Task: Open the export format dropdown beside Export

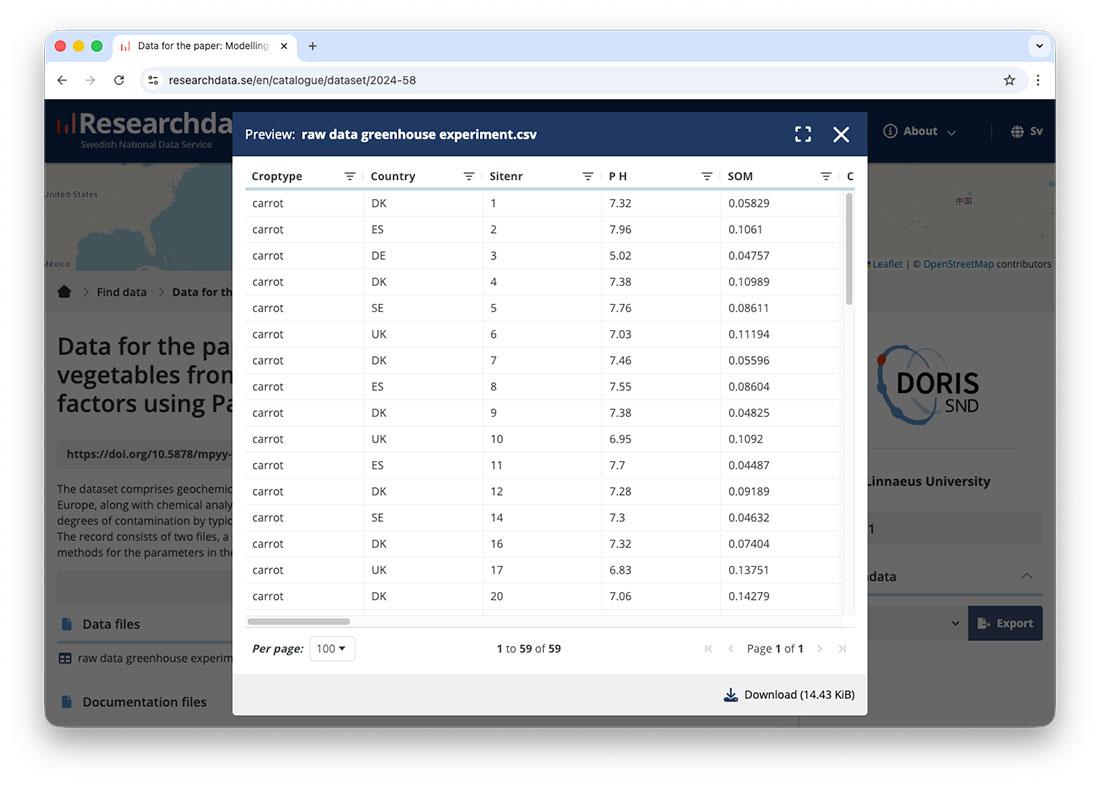Action: pyautogui.click(x=955, y=623)
